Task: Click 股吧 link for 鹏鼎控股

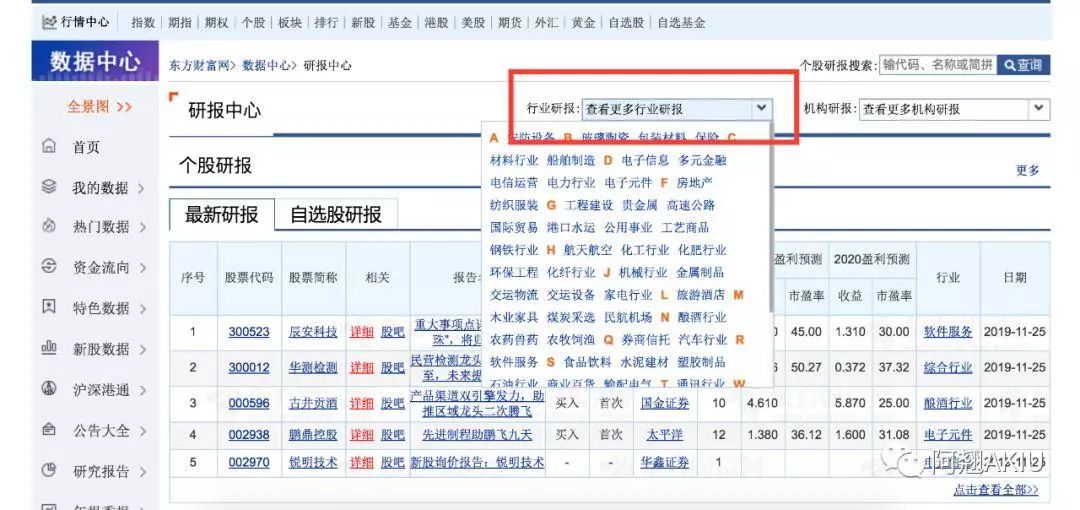Action: (393, 435)
